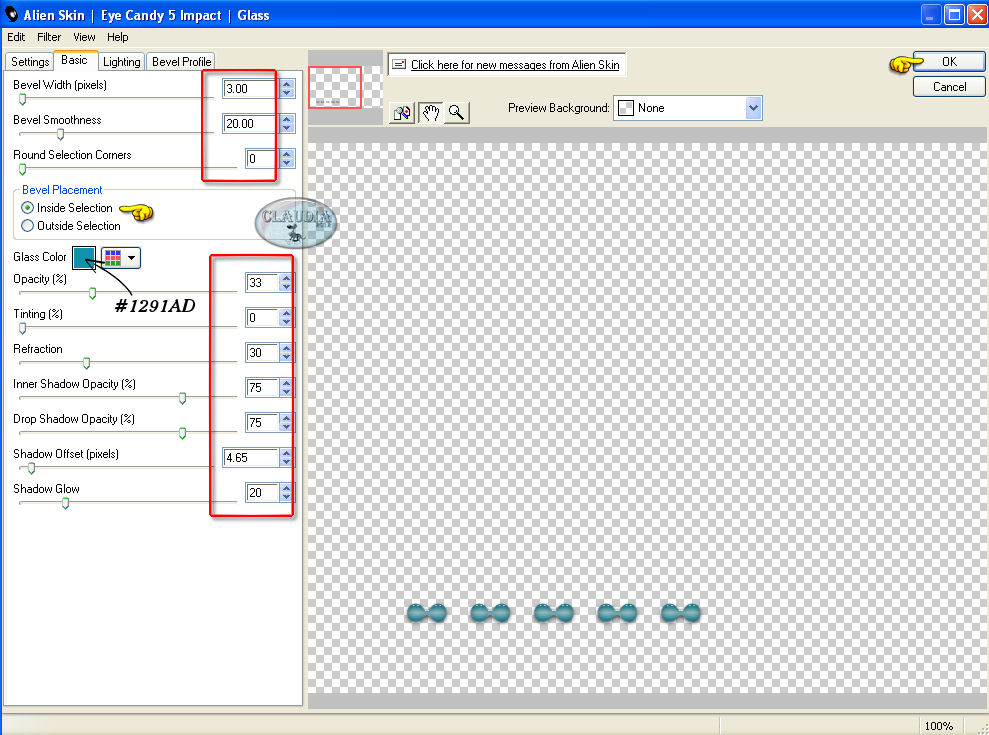Screen dimensions: 989x735
Task: Click the Bevel Width value field
Action: [x=250, y=89]
